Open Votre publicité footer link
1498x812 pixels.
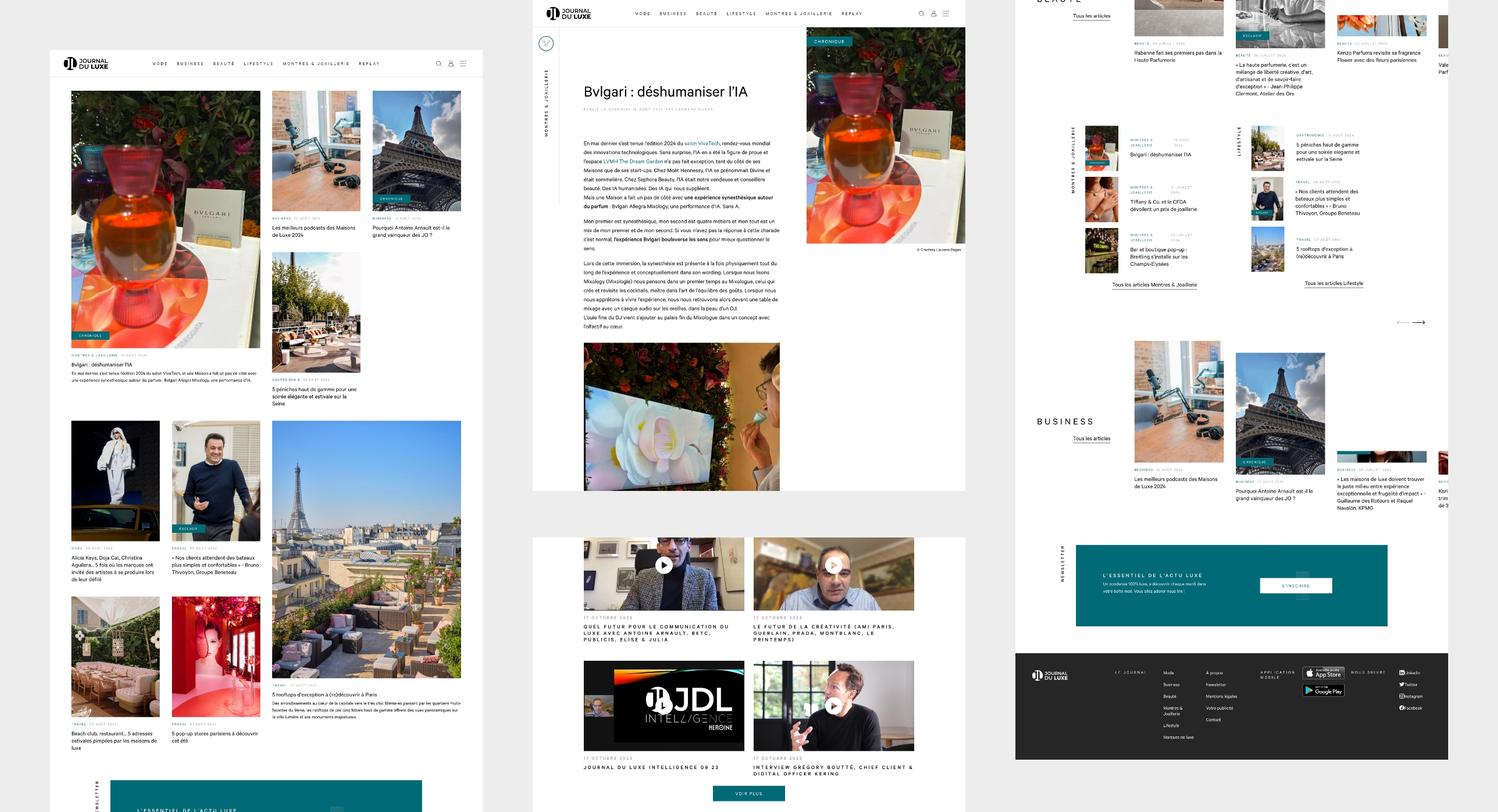tap(1219, 708)
